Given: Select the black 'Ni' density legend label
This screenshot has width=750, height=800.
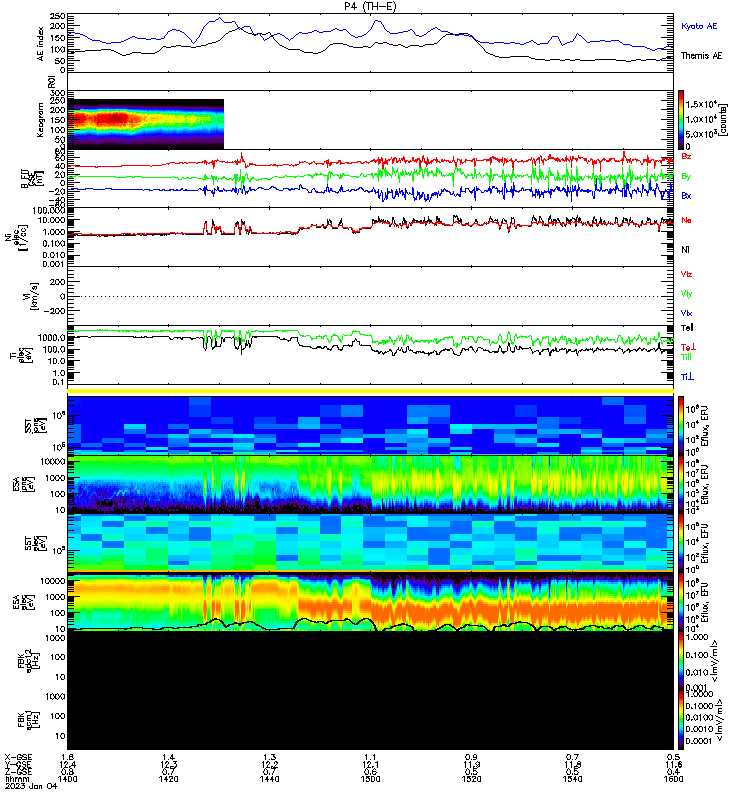Looking at the screenshot, I should click(x=685, y=249).
